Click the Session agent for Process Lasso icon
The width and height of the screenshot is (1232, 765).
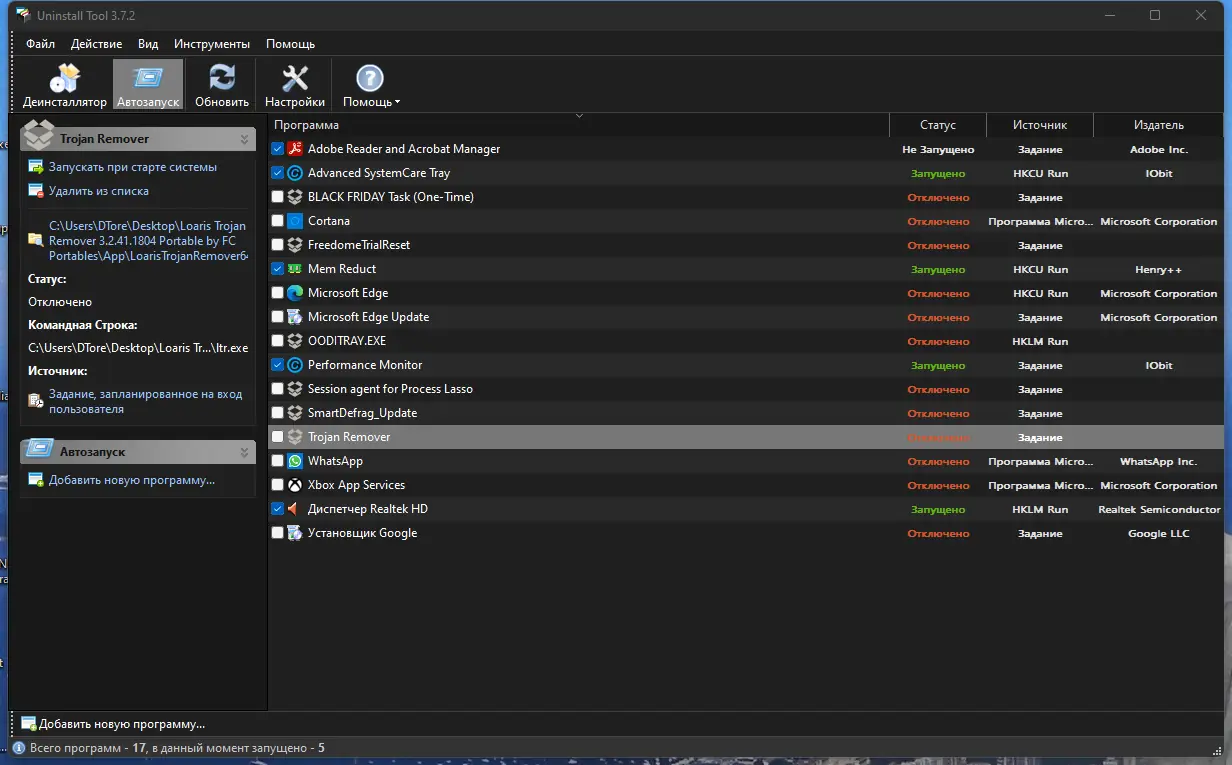pyautogui.click(x=295, y=389)
